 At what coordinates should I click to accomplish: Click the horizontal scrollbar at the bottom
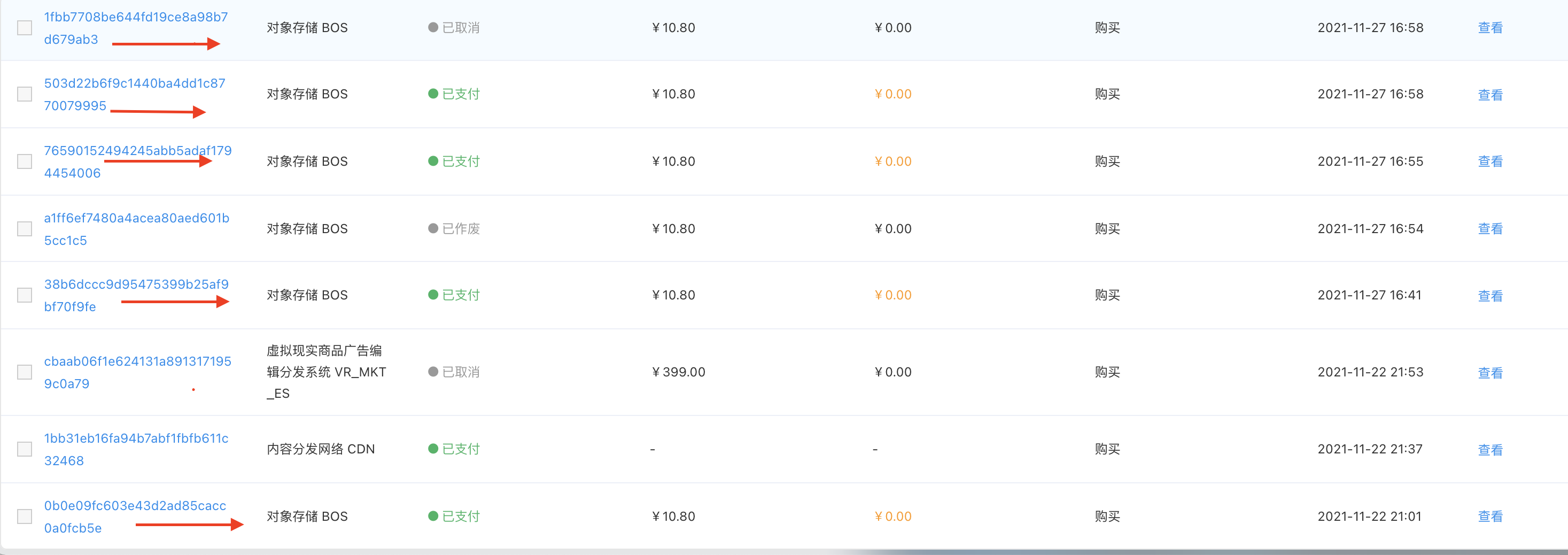pos(1156,551)
